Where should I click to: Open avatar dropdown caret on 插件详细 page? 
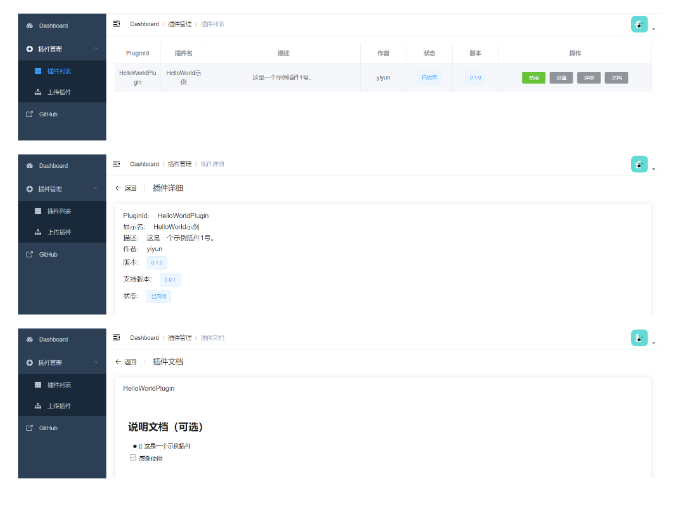654,169
